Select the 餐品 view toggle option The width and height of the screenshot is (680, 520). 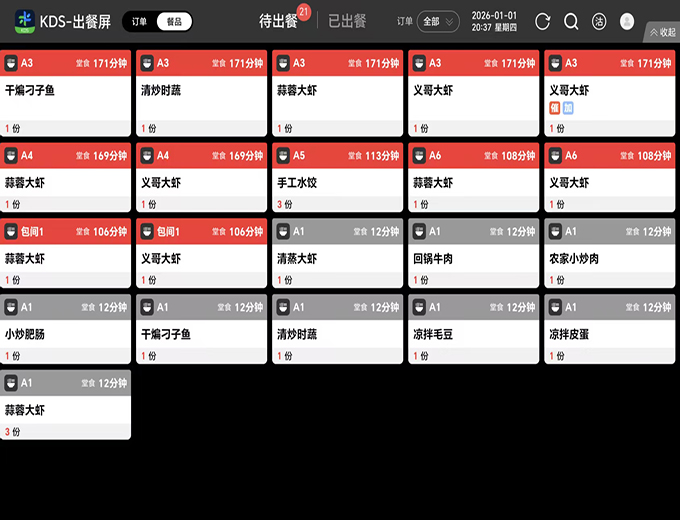[x=174, y=21]
